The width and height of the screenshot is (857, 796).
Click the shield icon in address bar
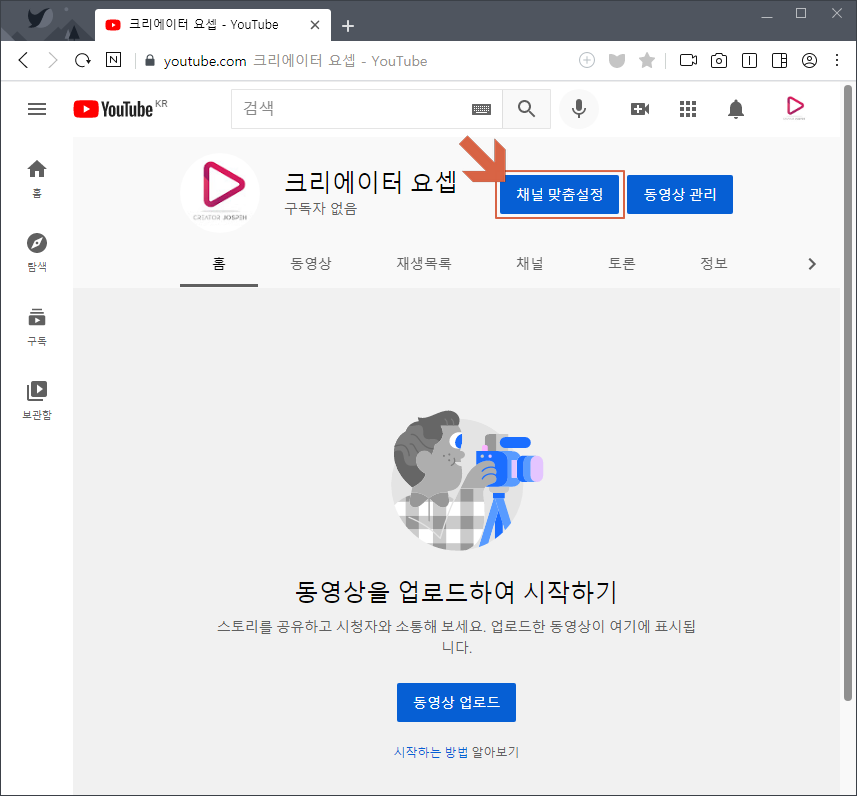(x=617, y=60)
